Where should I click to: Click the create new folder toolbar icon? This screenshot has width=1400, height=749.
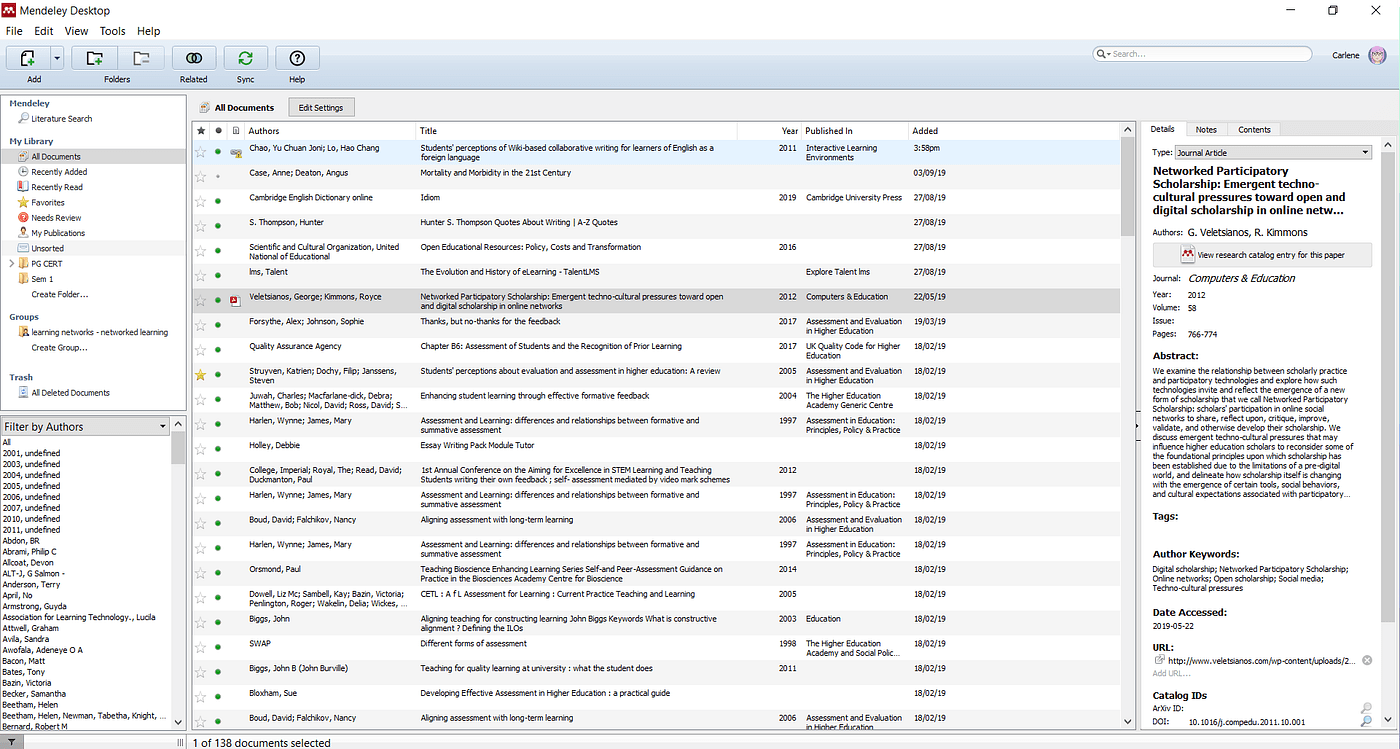(x=94, y=58)
